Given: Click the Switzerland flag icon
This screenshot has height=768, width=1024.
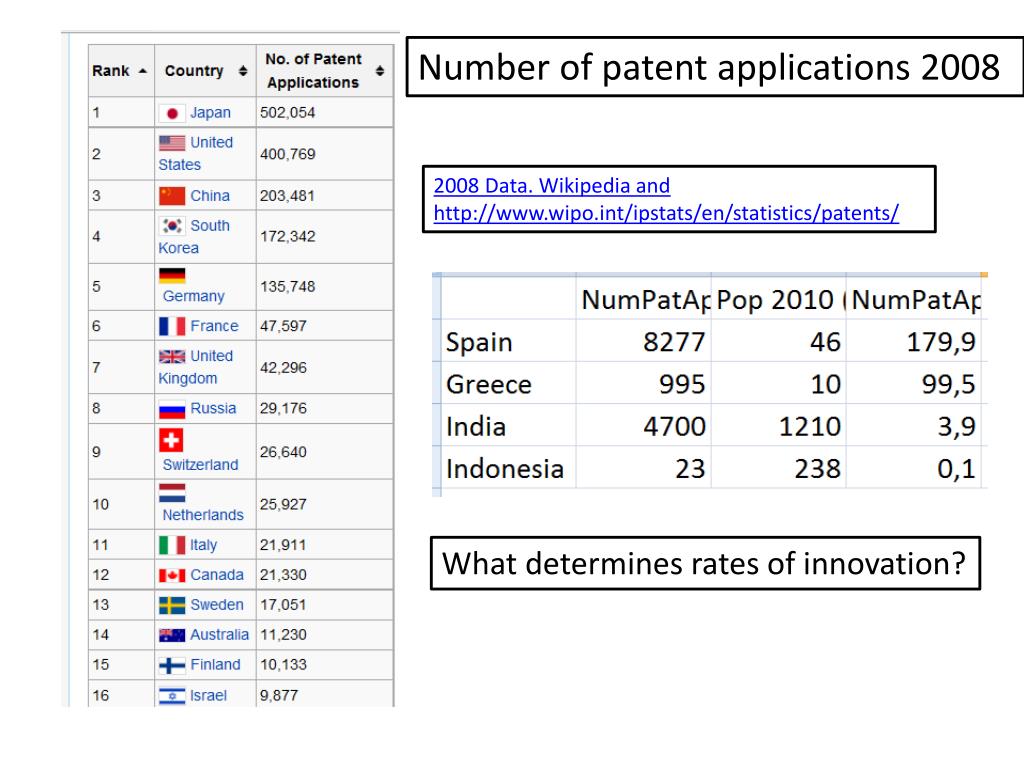Looking at the screenshot, I should pos(171,440).
